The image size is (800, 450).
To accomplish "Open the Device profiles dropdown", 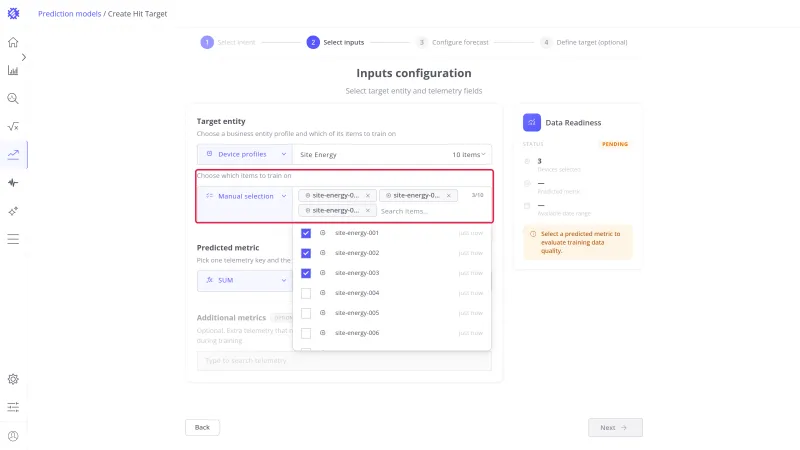I will 245,154.
